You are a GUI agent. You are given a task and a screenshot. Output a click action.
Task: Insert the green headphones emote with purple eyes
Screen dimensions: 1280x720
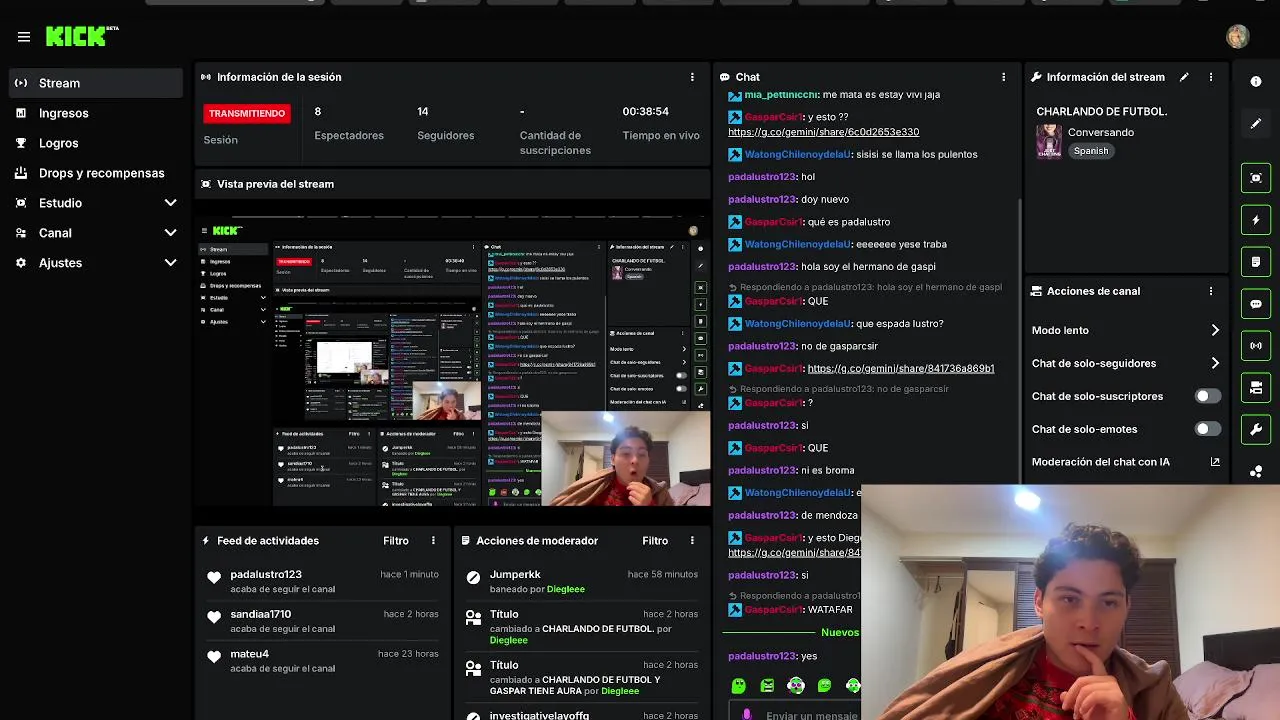[x=796, y=686]
